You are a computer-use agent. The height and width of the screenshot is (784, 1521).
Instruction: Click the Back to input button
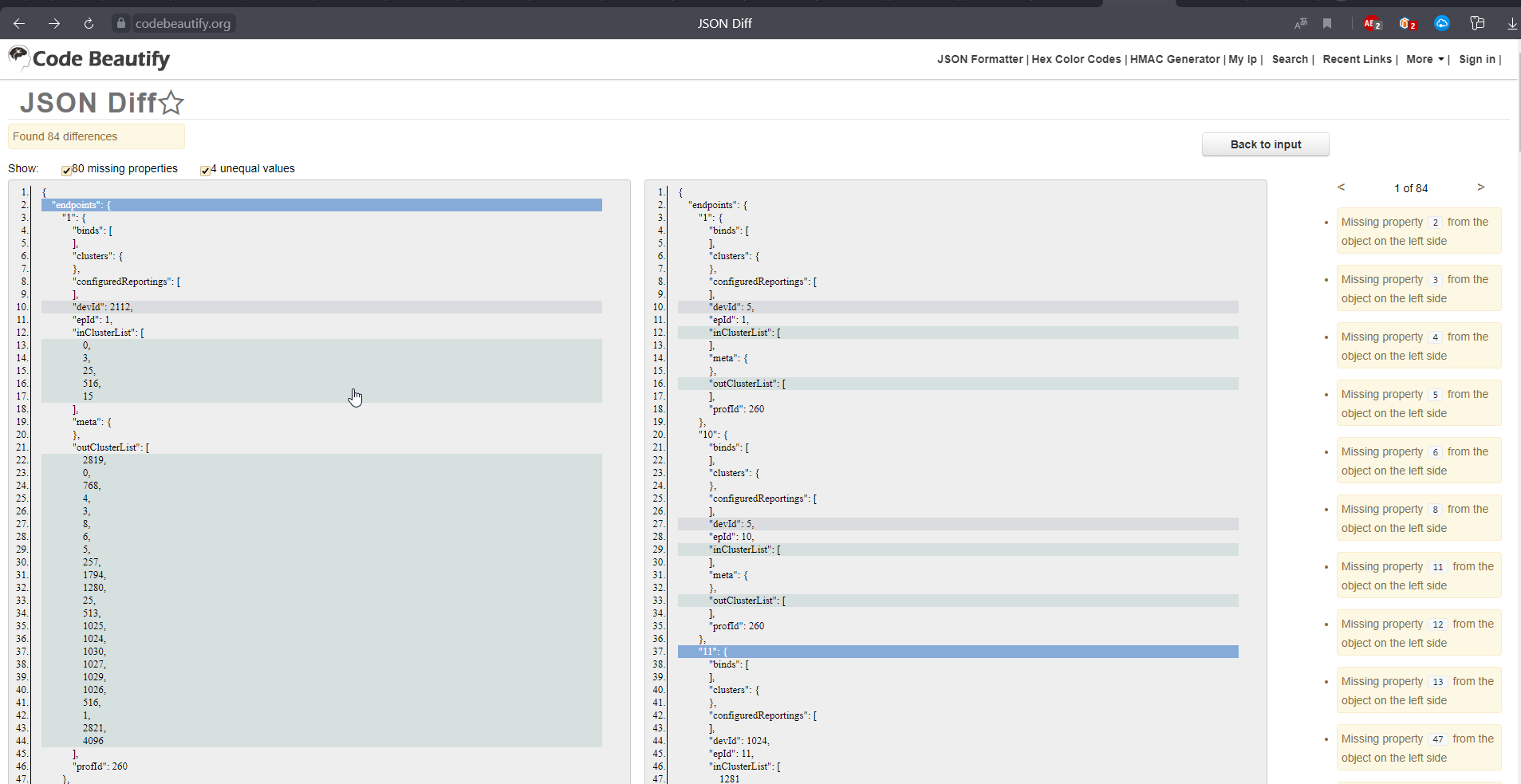[x=1266, y=144]
